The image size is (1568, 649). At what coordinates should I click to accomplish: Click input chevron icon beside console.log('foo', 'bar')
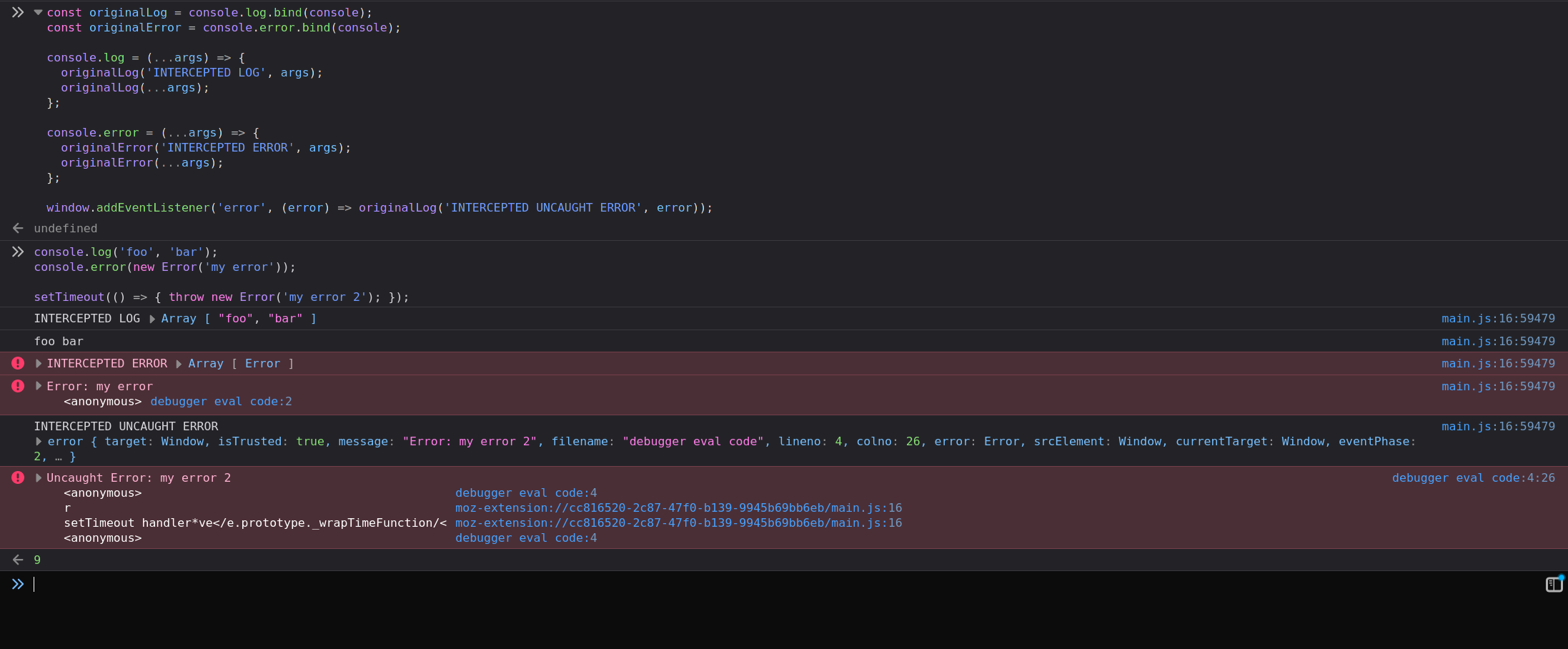(x=18, y=252)
